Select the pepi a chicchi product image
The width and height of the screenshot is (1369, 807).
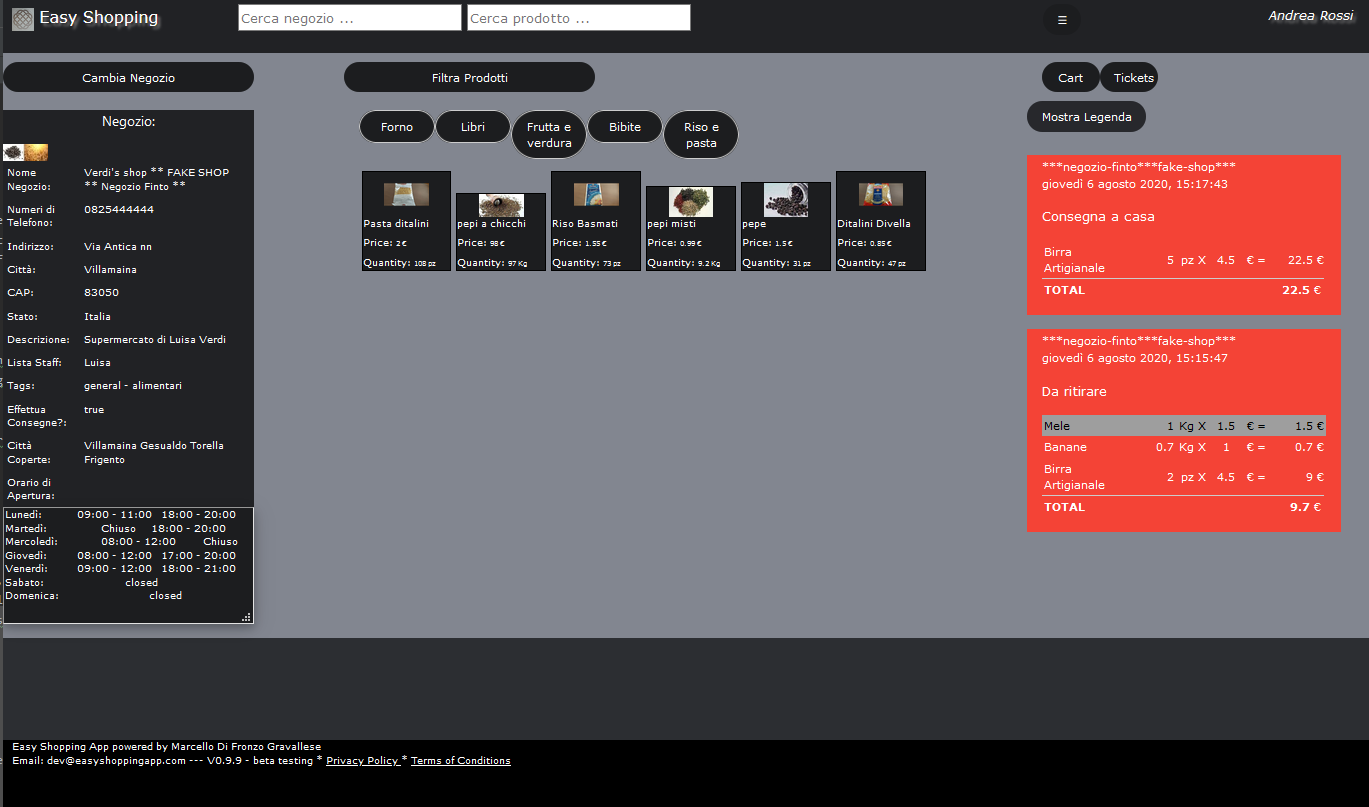501,205
